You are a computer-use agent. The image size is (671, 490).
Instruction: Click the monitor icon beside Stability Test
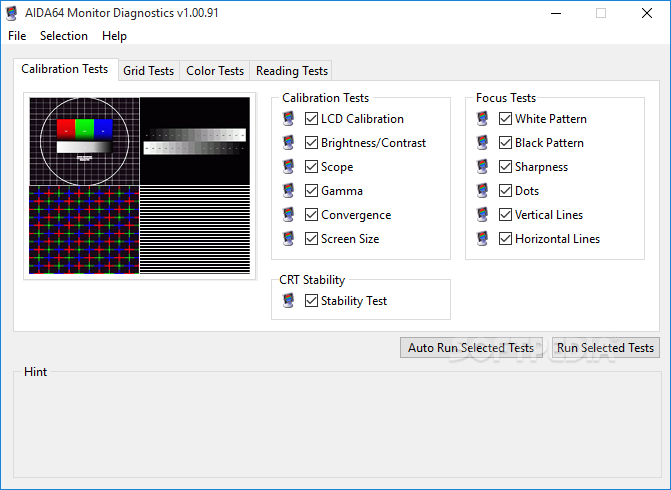(x=289, y=300)
